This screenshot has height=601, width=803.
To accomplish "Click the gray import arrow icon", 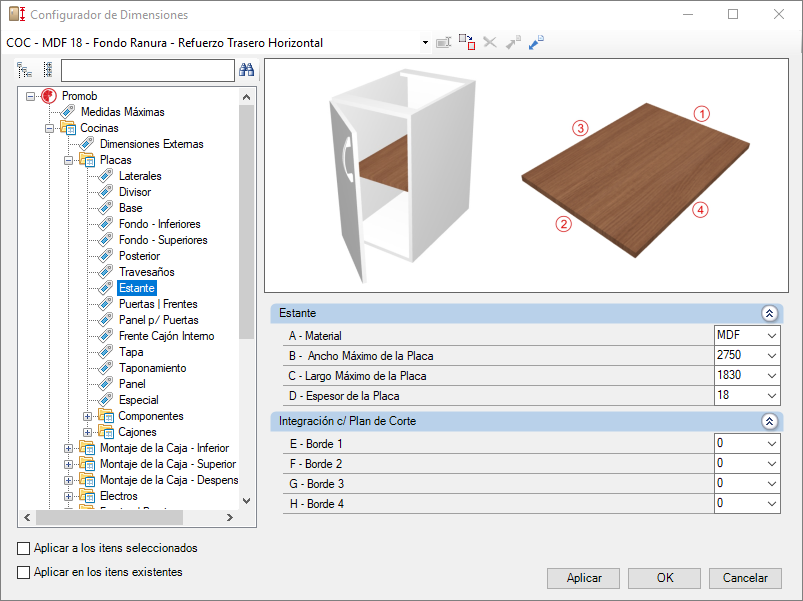I will (513, 42).
